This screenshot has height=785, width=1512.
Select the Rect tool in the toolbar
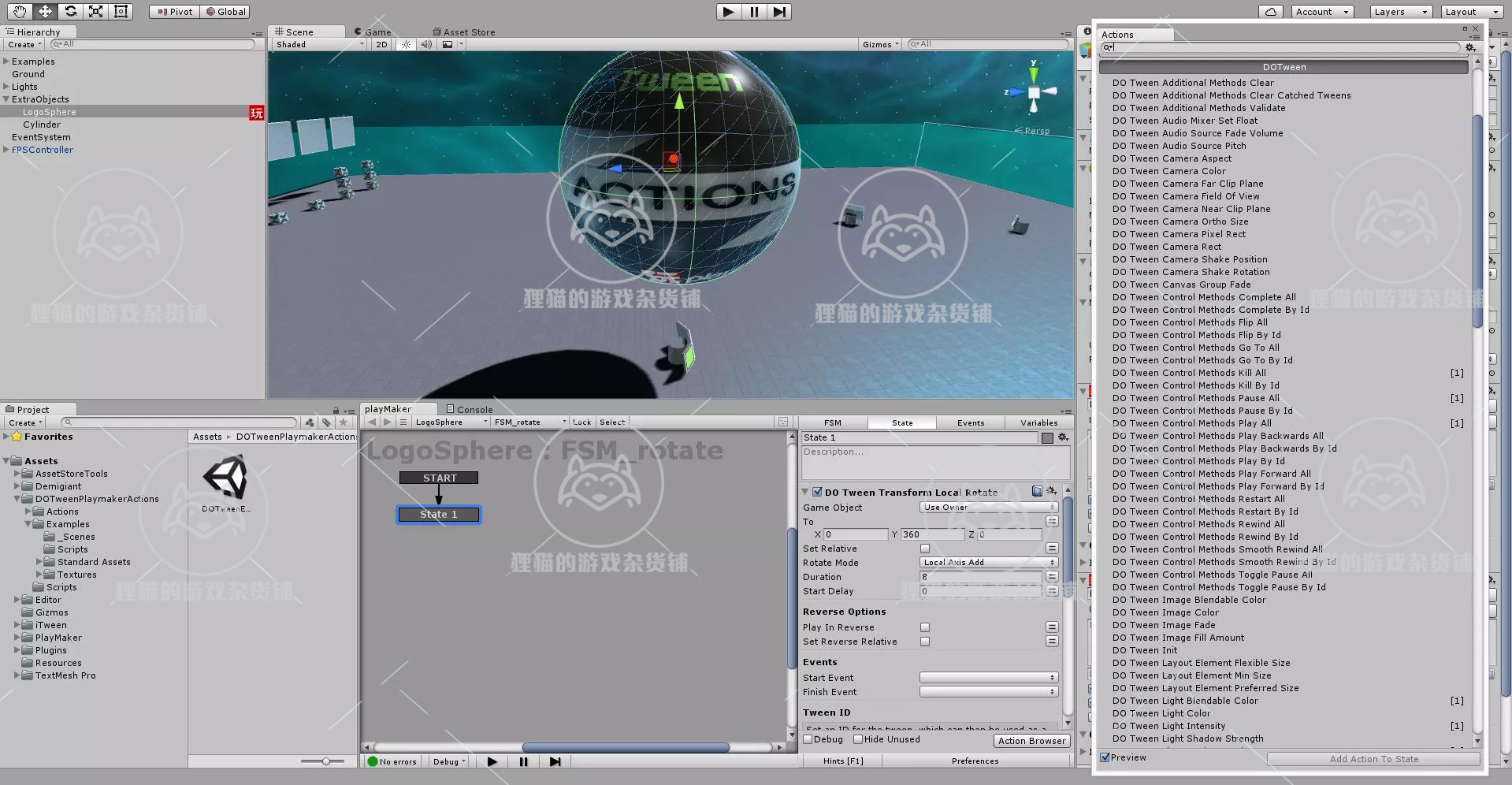(121, 11)
